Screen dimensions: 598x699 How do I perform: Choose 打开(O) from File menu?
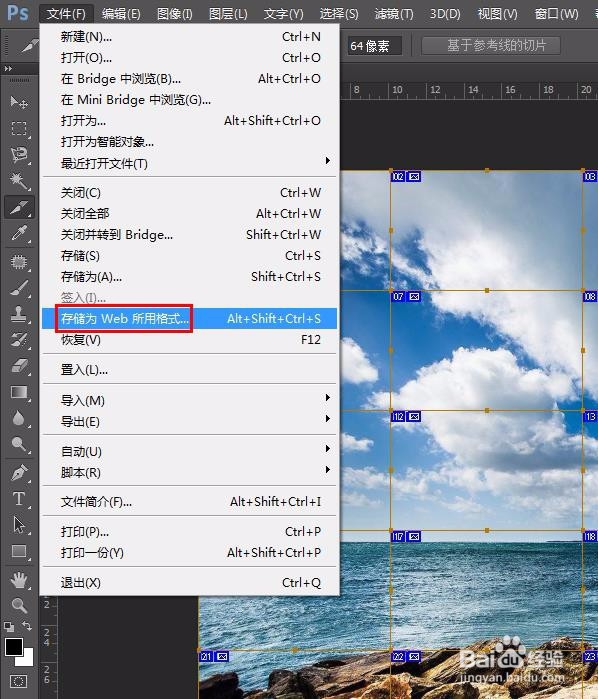(190, 58)
